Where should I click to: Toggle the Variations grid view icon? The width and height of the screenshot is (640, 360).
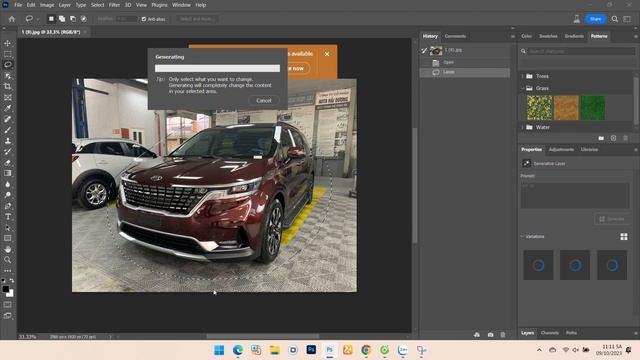[x=624, y=237]
